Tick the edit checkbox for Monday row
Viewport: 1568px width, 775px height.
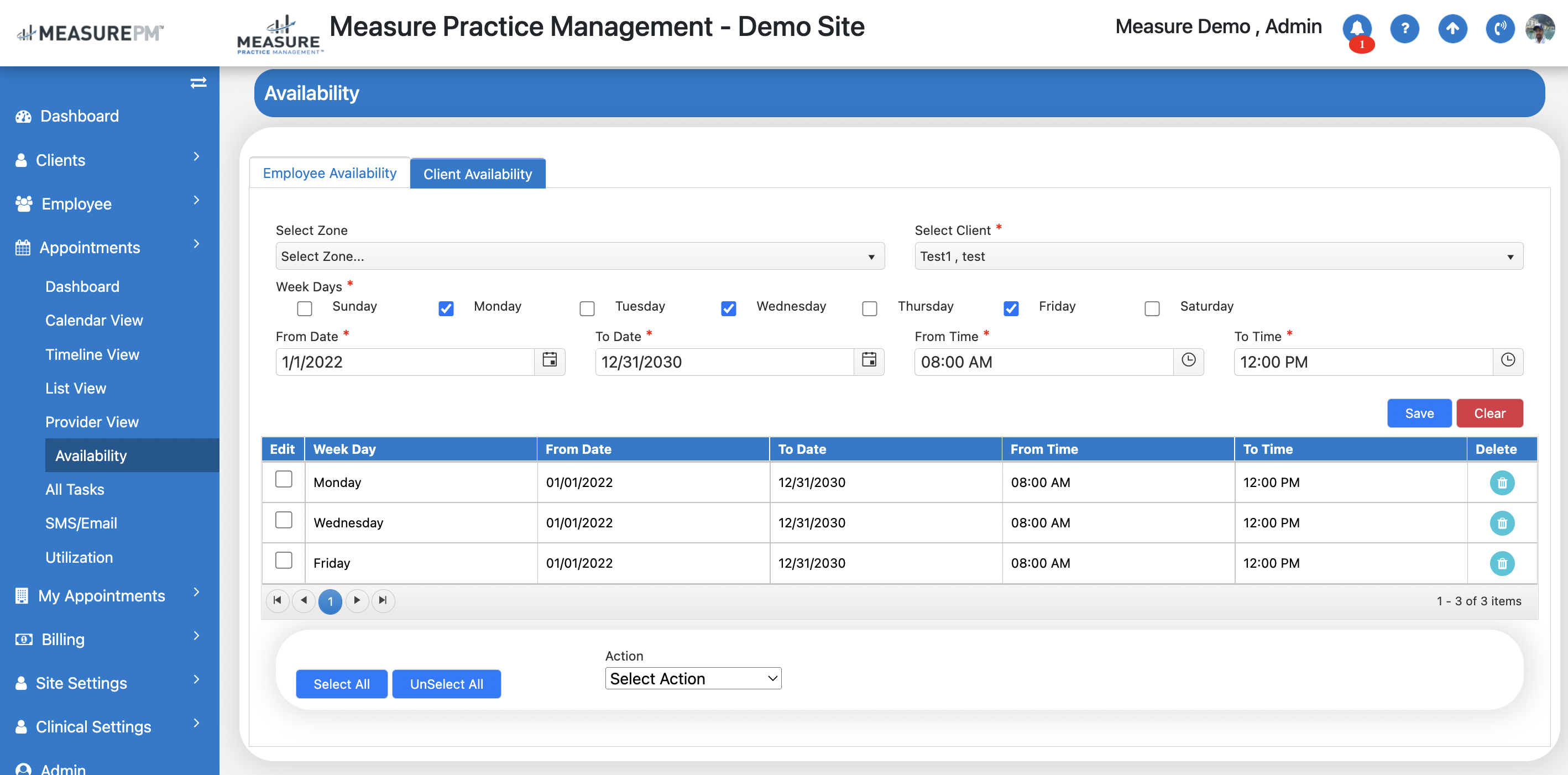(x=284, y=480)
